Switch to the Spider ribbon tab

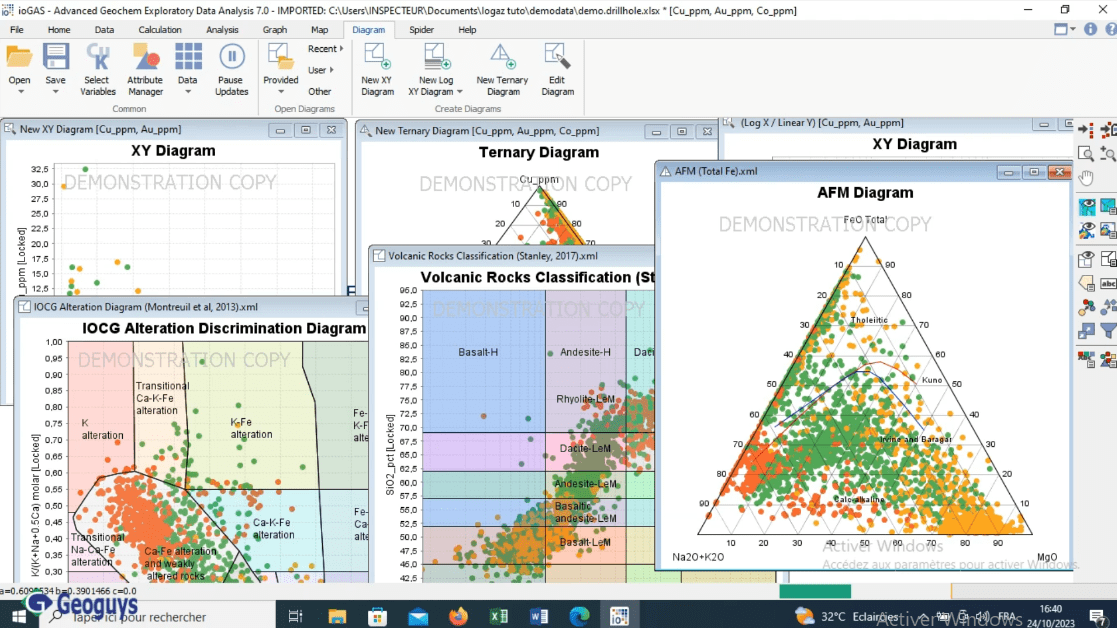point(421,30)
